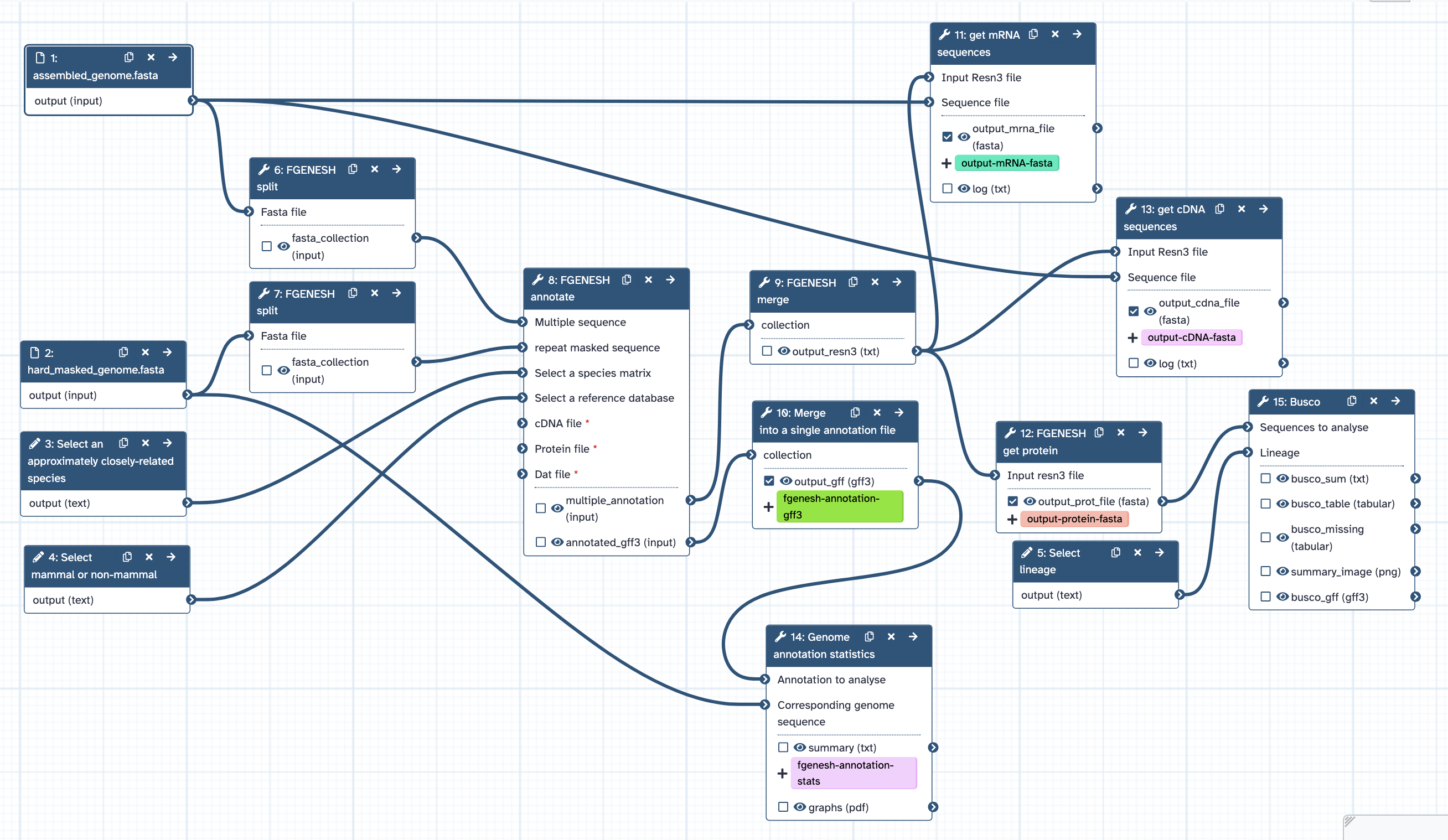Image resolution: width=1448 pixels, height=840 pixels.
Task: Duplicate the "13: get cDNA sequences" node
Action: coord(1219,209)
